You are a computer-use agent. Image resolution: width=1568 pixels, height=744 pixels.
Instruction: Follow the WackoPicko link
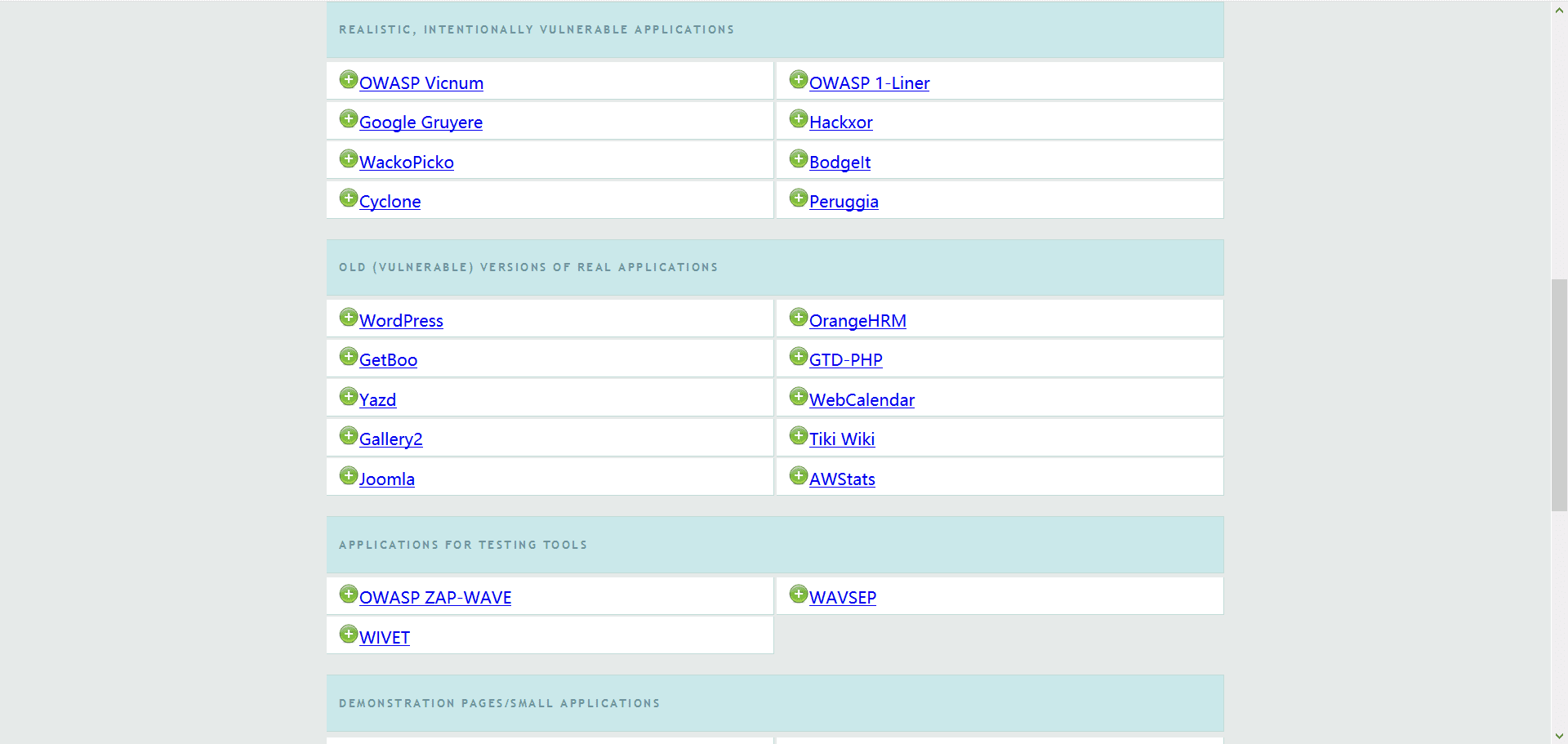point(407,163)
